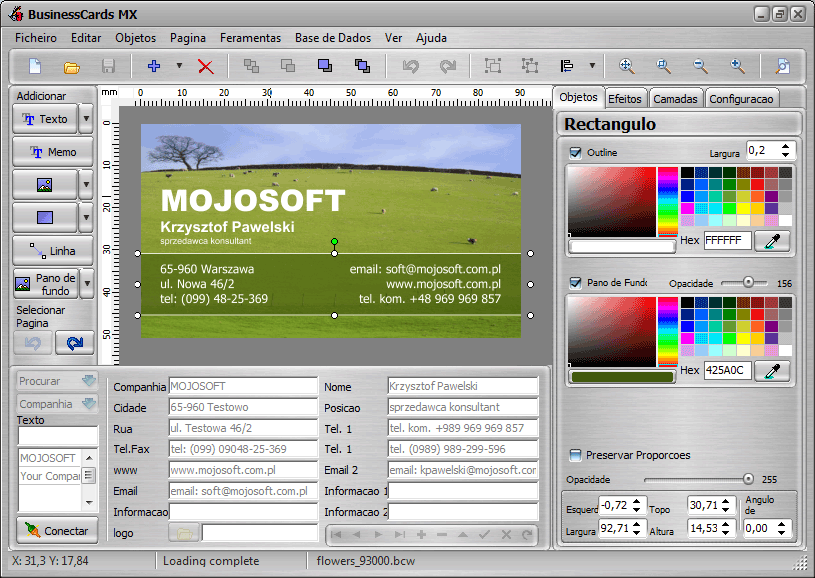Pick outline color with the eyedropper
The image size is (815, 578).
[773, 241]
